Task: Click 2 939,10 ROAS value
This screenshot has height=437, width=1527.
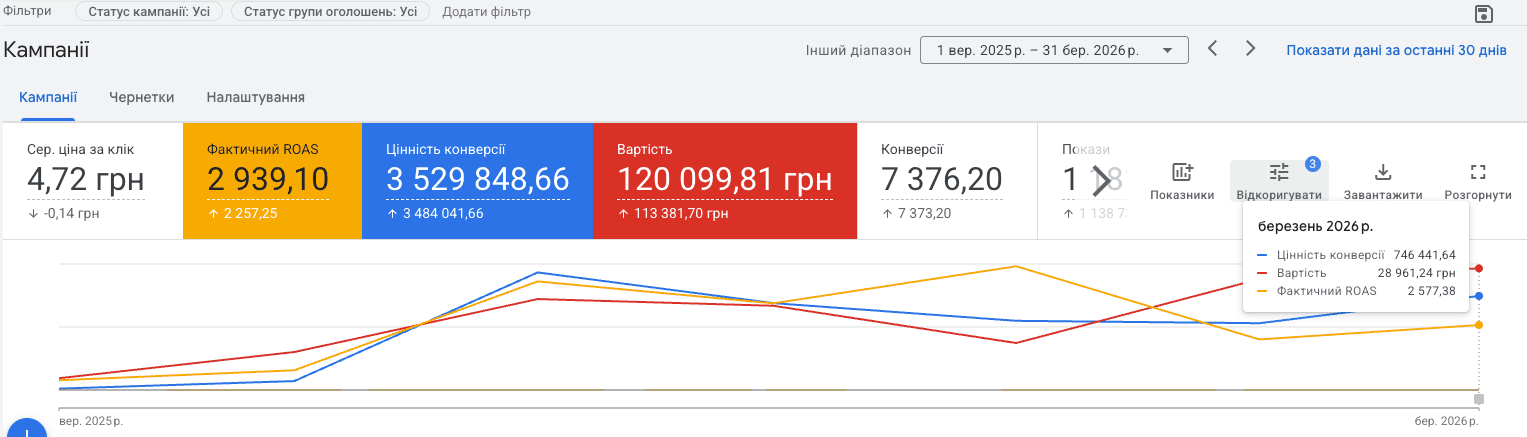Action: [267, 180]
